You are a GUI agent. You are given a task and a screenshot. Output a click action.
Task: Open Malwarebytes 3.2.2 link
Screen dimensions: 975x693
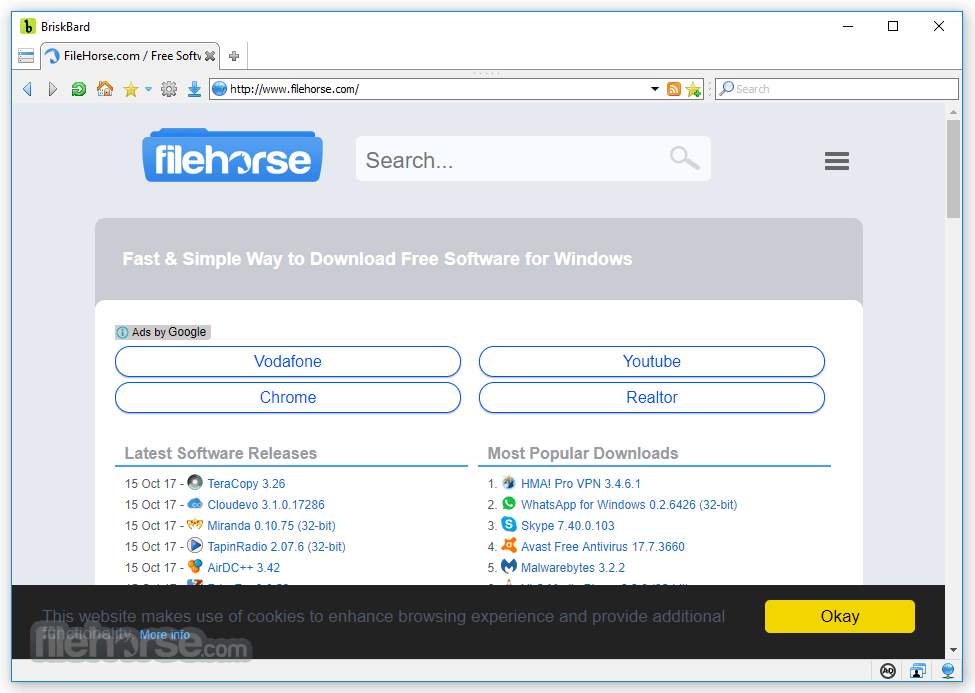(573, 568)
